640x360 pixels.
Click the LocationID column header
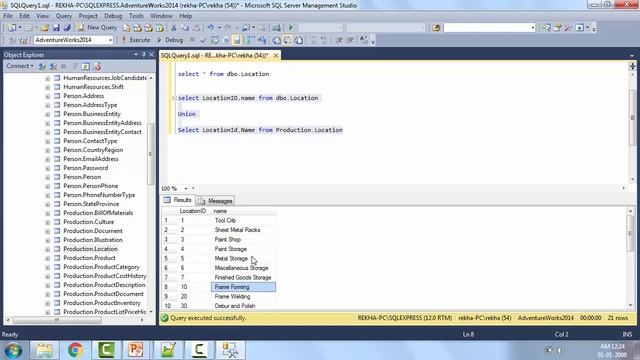(193, 211)
